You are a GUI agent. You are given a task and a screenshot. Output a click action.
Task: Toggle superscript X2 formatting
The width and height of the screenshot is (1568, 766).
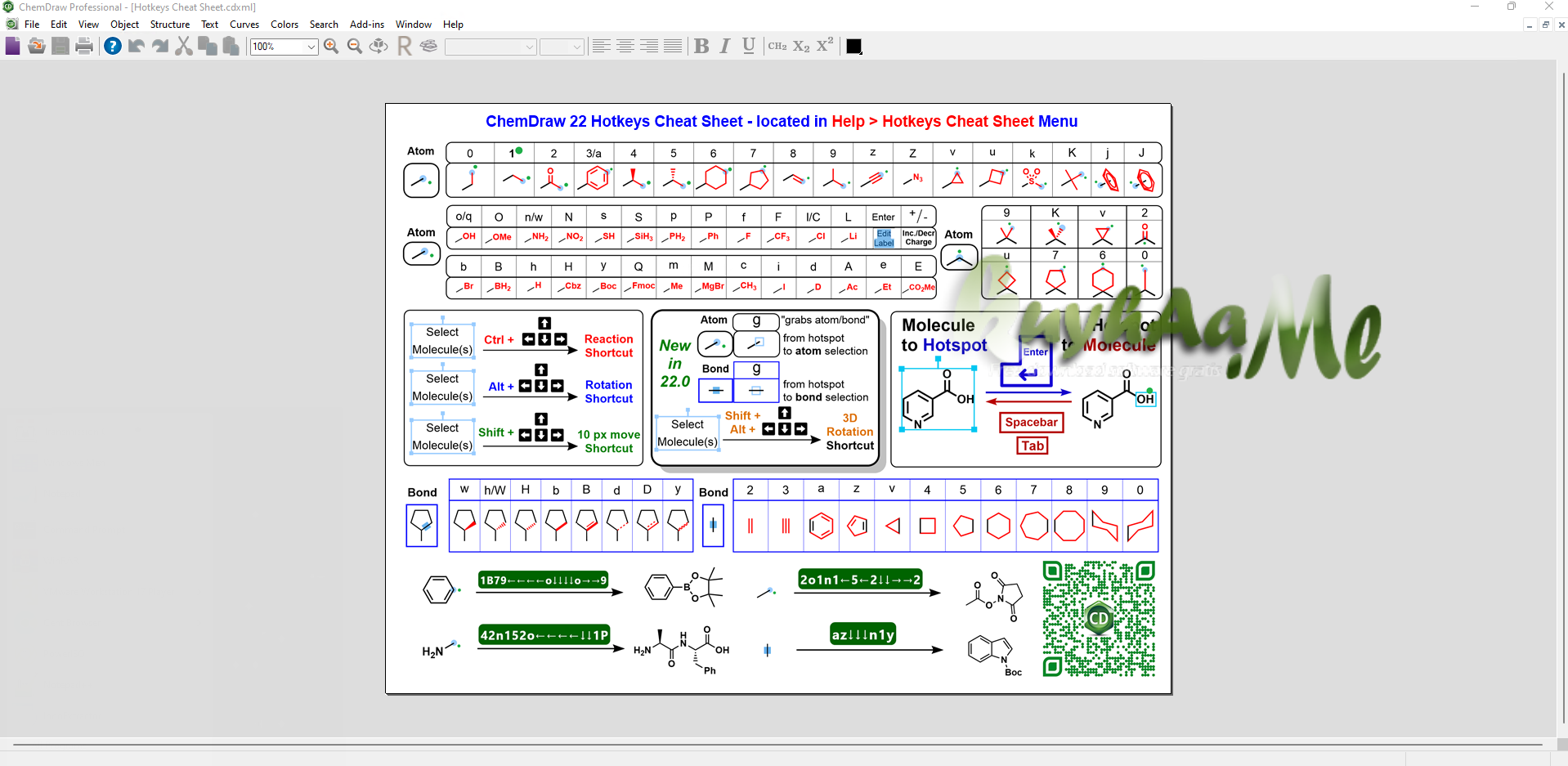click(825, 45)
